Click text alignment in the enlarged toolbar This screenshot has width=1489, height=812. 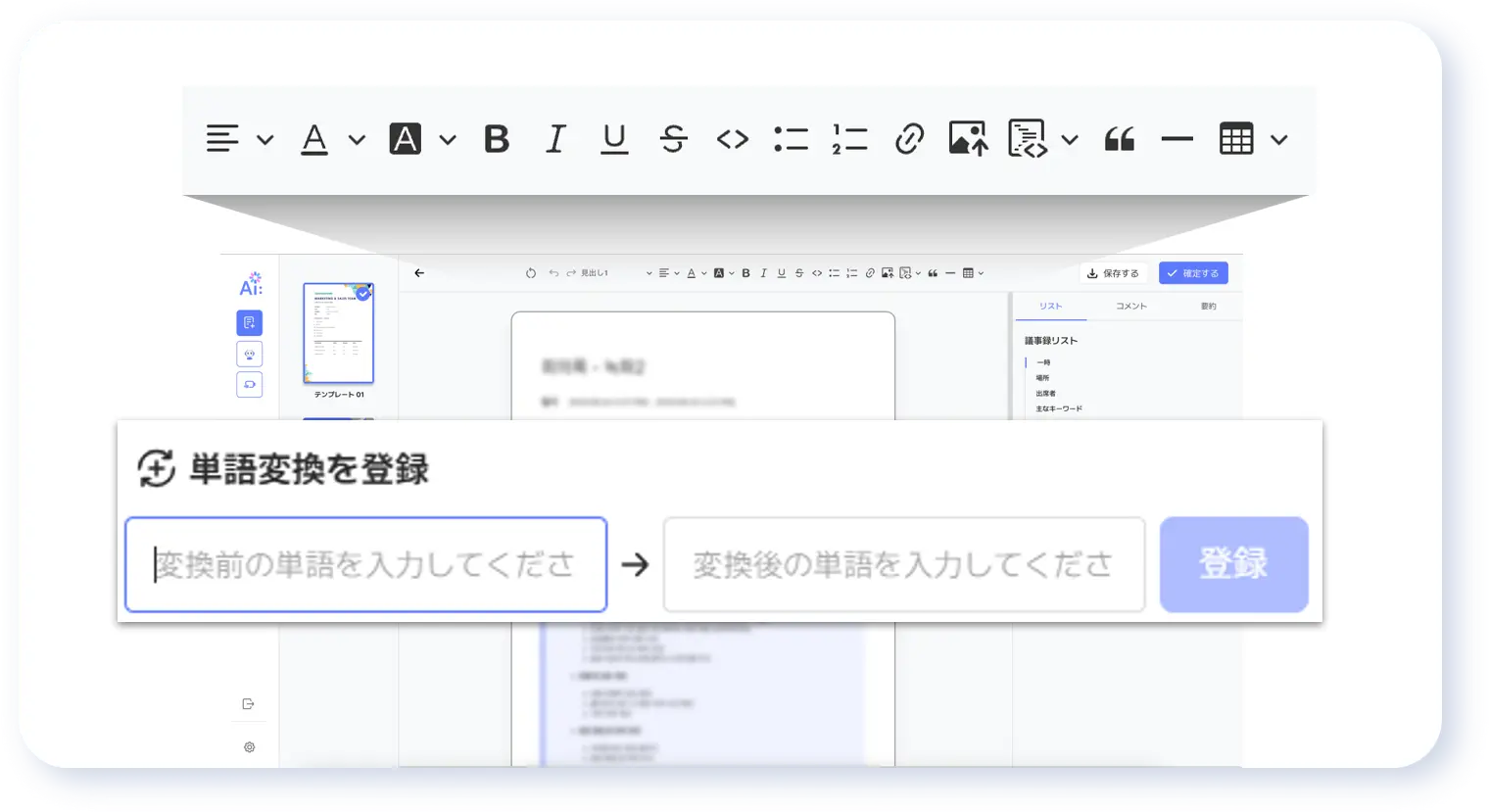pos(222,139)
